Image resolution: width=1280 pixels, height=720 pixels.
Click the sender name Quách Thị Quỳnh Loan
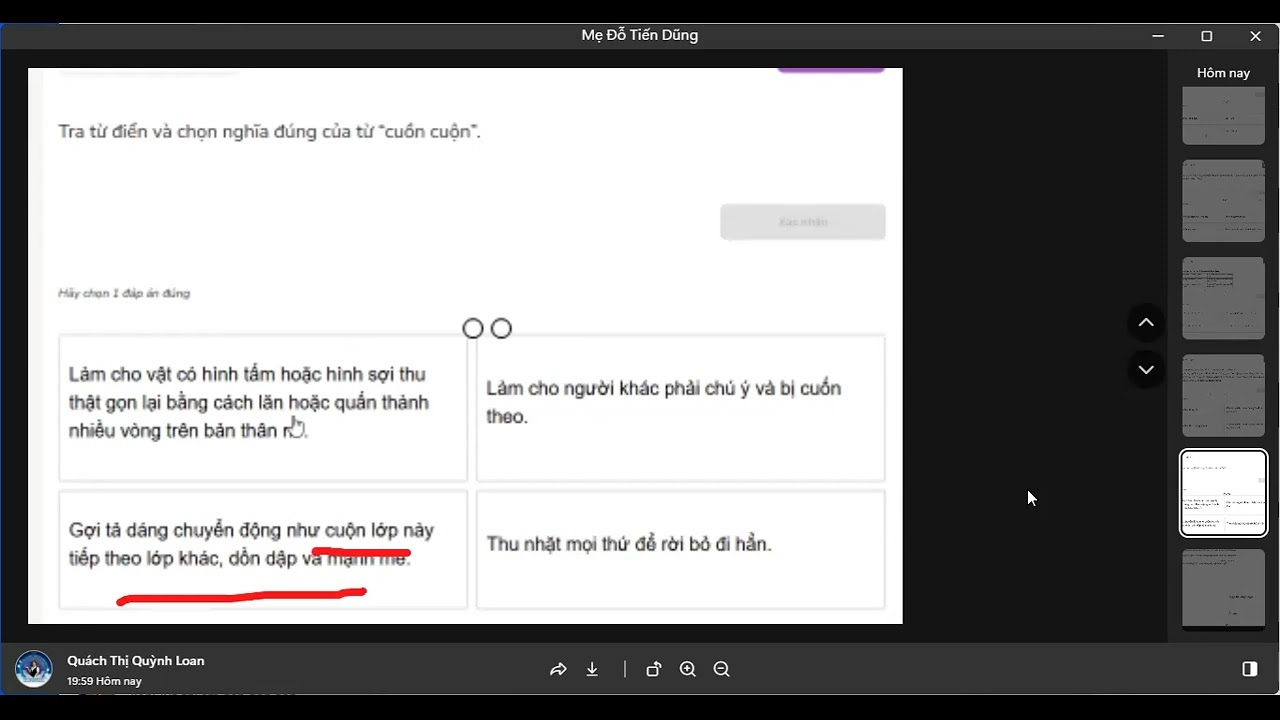click(136, 661)
